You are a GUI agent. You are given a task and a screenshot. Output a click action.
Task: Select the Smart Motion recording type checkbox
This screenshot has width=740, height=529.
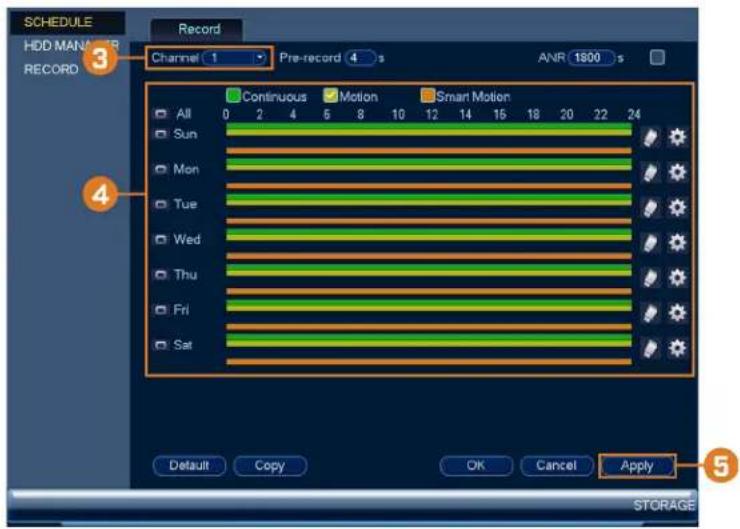427,96
